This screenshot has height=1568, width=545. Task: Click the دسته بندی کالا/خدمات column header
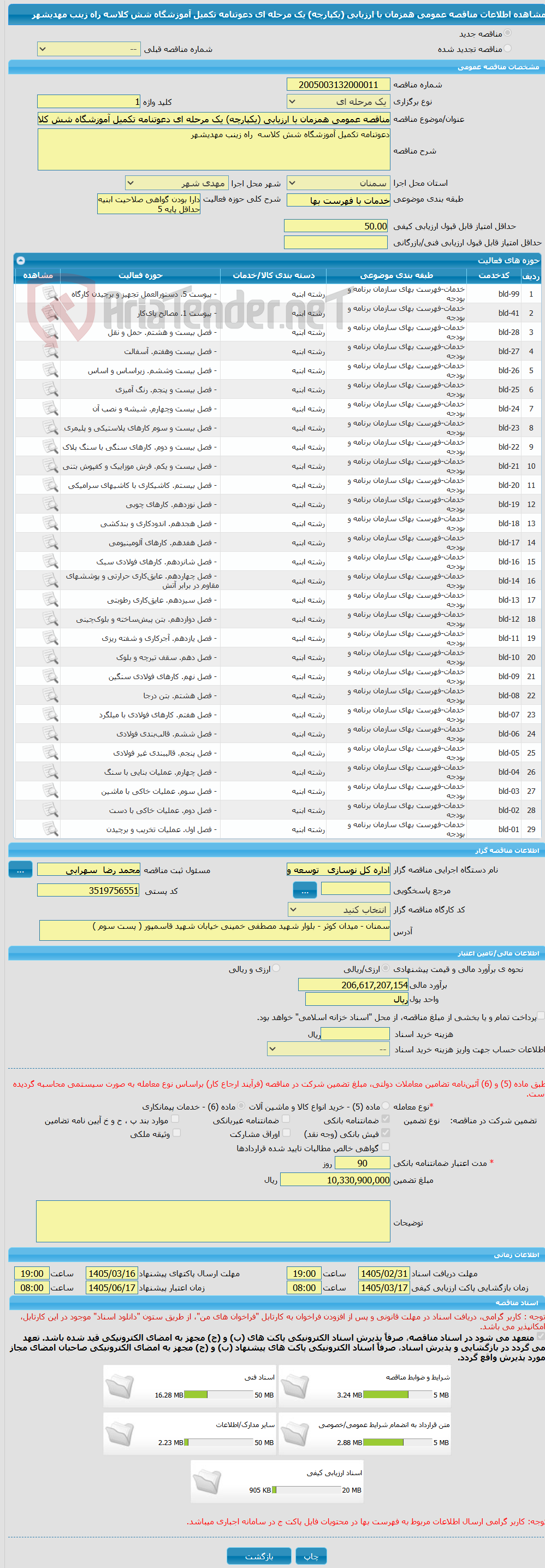click(274, 275)
